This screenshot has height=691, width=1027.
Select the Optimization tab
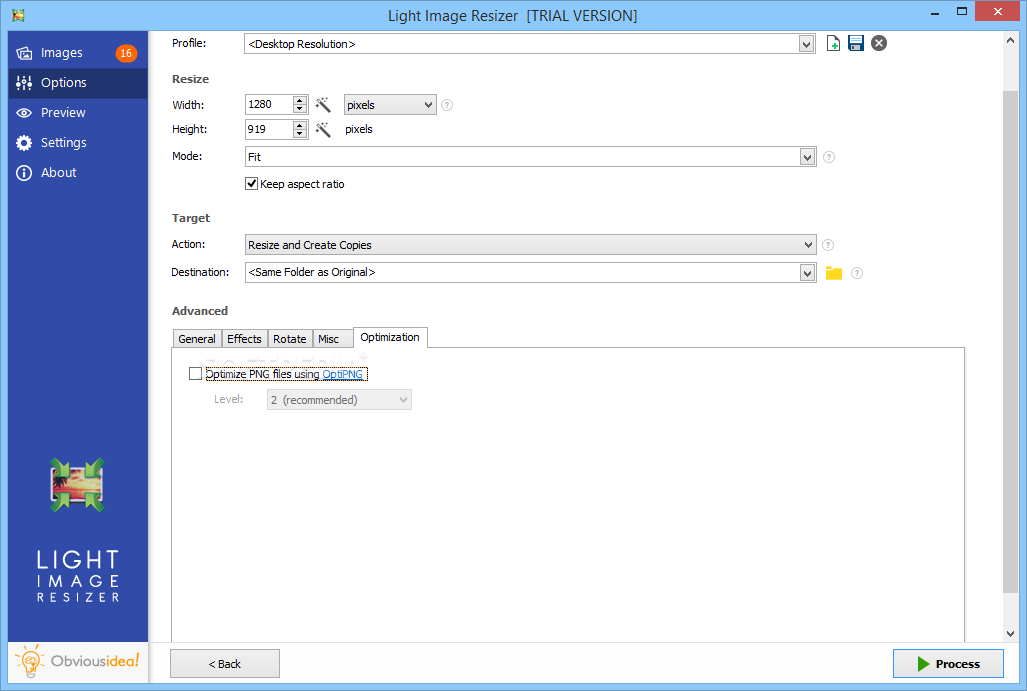[x=390, y=337]
